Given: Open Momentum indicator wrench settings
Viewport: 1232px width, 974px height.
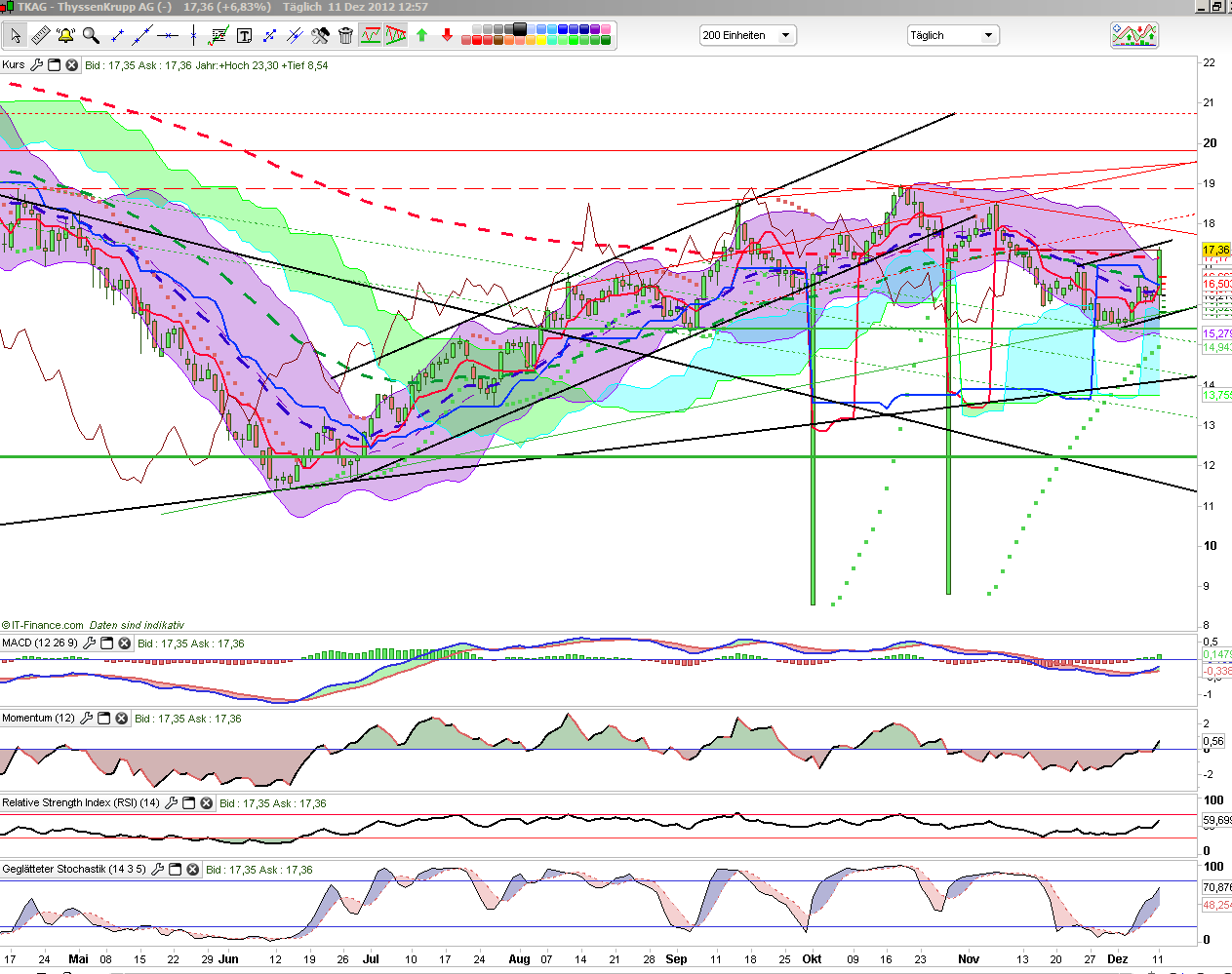Looking at the screenshot, I should coord(87,719).
